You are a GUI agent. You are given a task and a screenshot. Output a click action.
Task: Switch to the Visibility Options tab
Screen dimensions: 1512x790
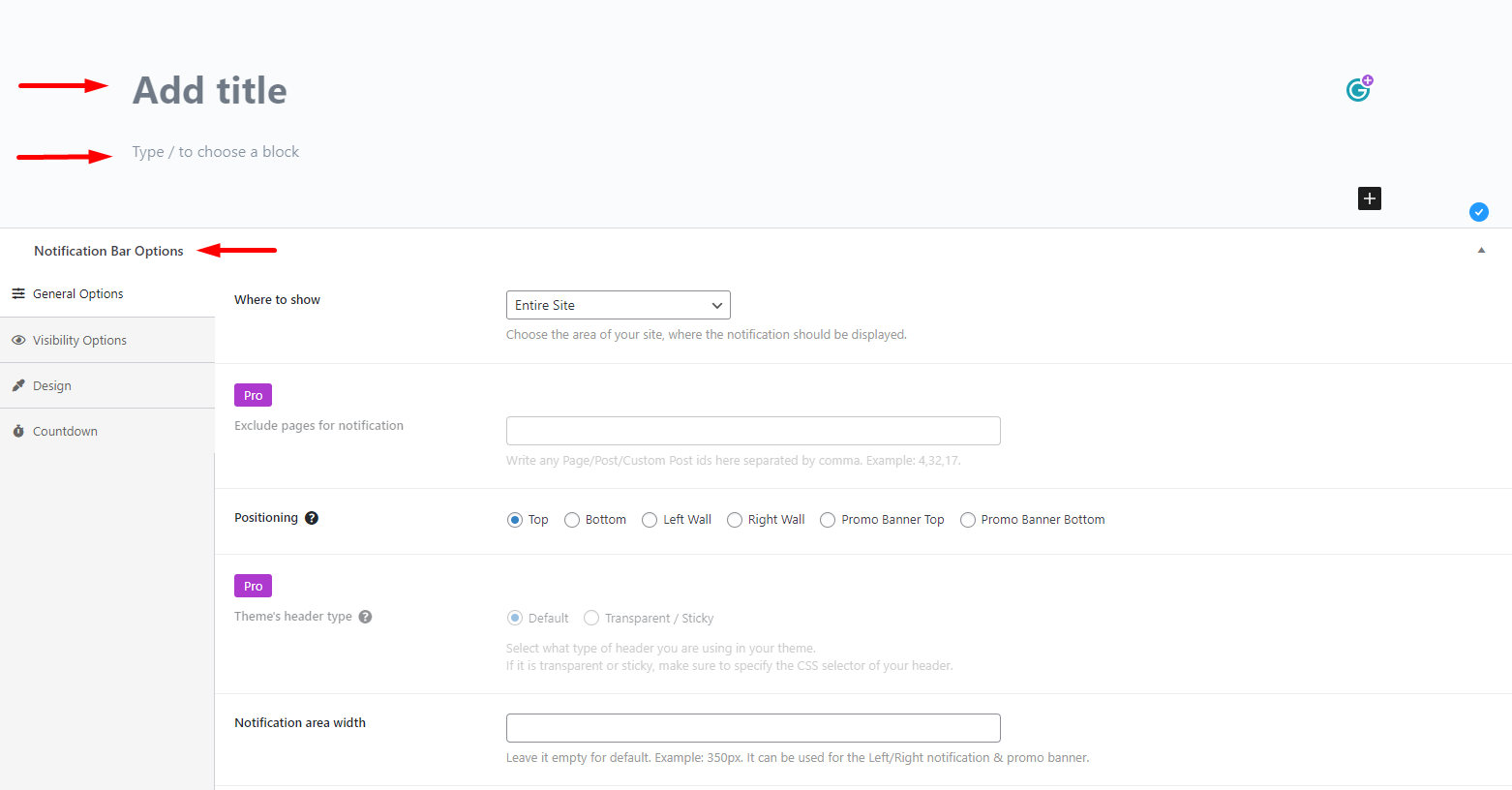pyautogui.click(x=79, y=341)
